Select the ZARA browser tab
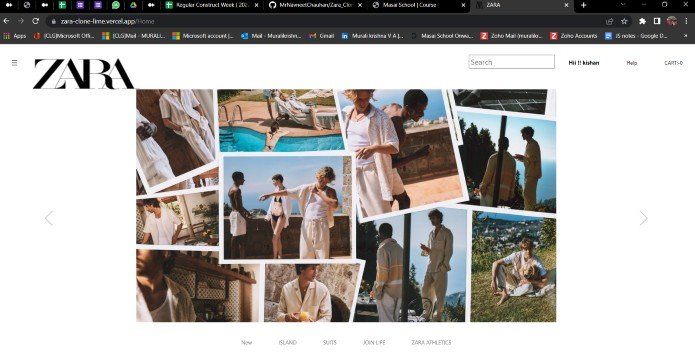 (522, 5)
